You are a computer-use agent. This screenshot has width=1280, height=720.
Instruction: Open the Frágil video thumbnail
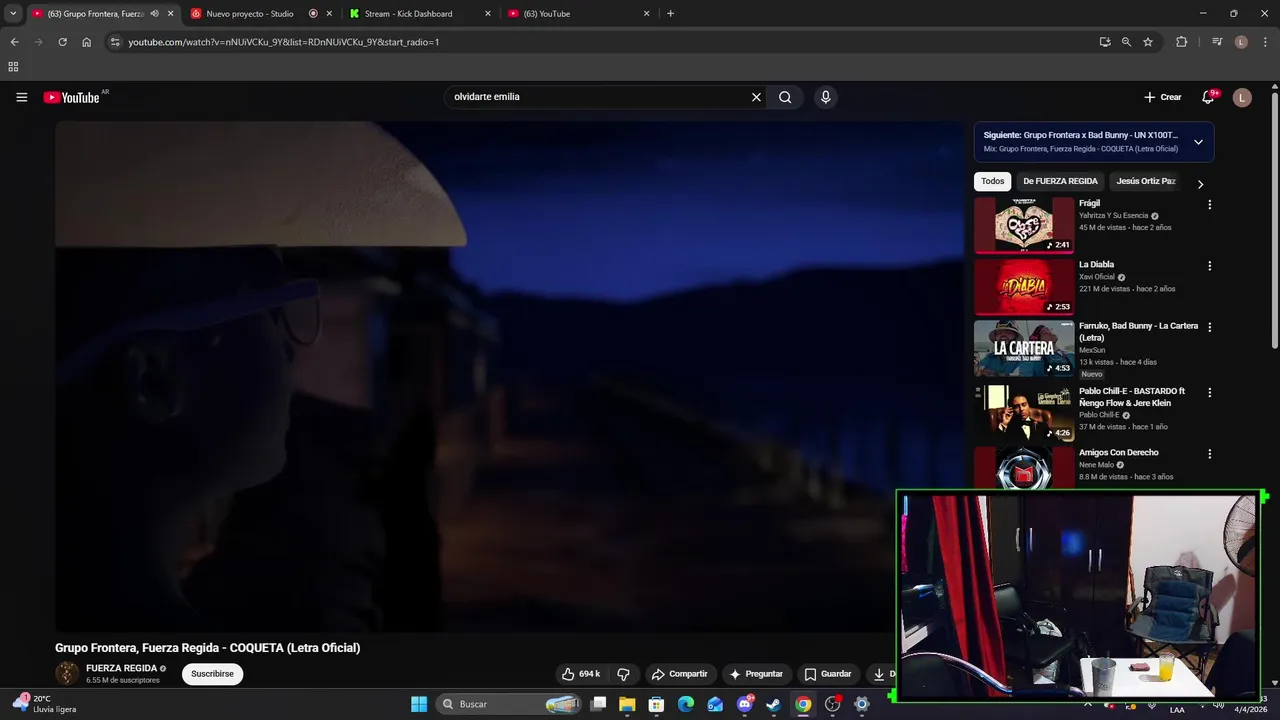[1024, 225]
